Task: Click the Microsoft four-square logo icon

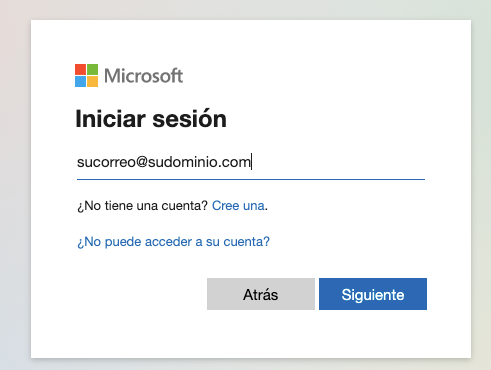Action: coord(86,75)
